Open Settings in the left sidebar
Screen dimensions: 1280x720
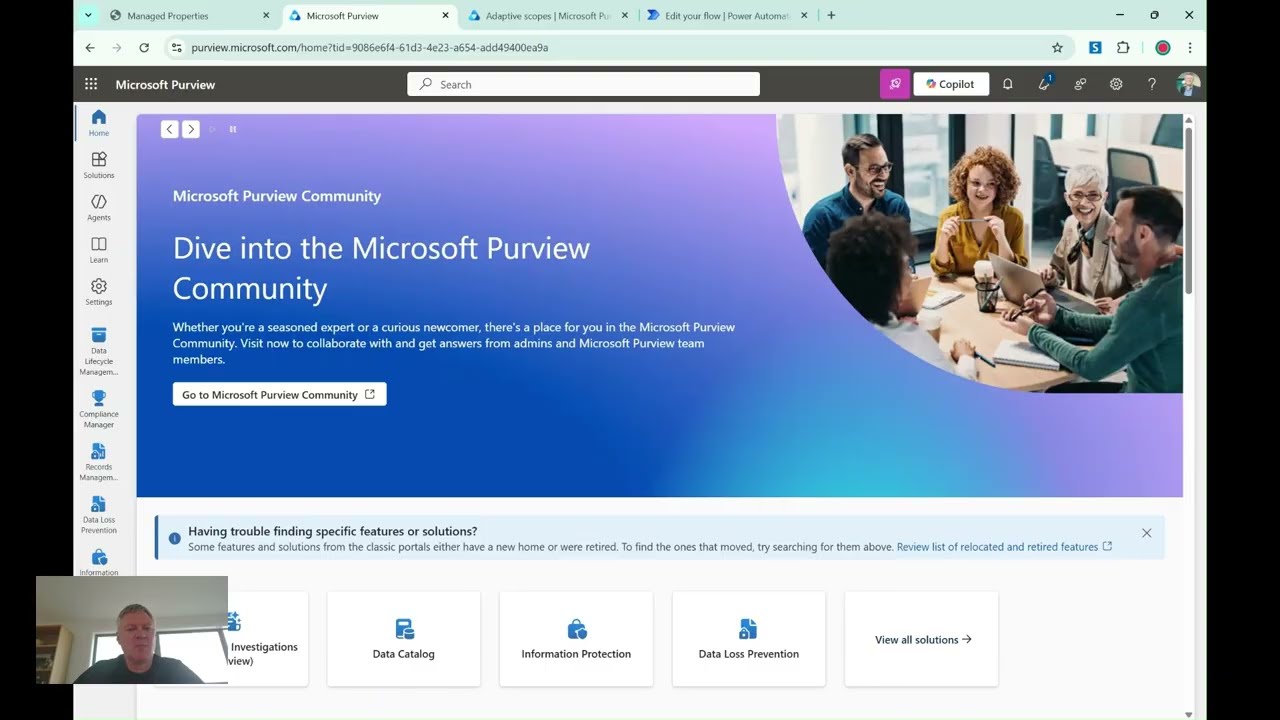99,291
